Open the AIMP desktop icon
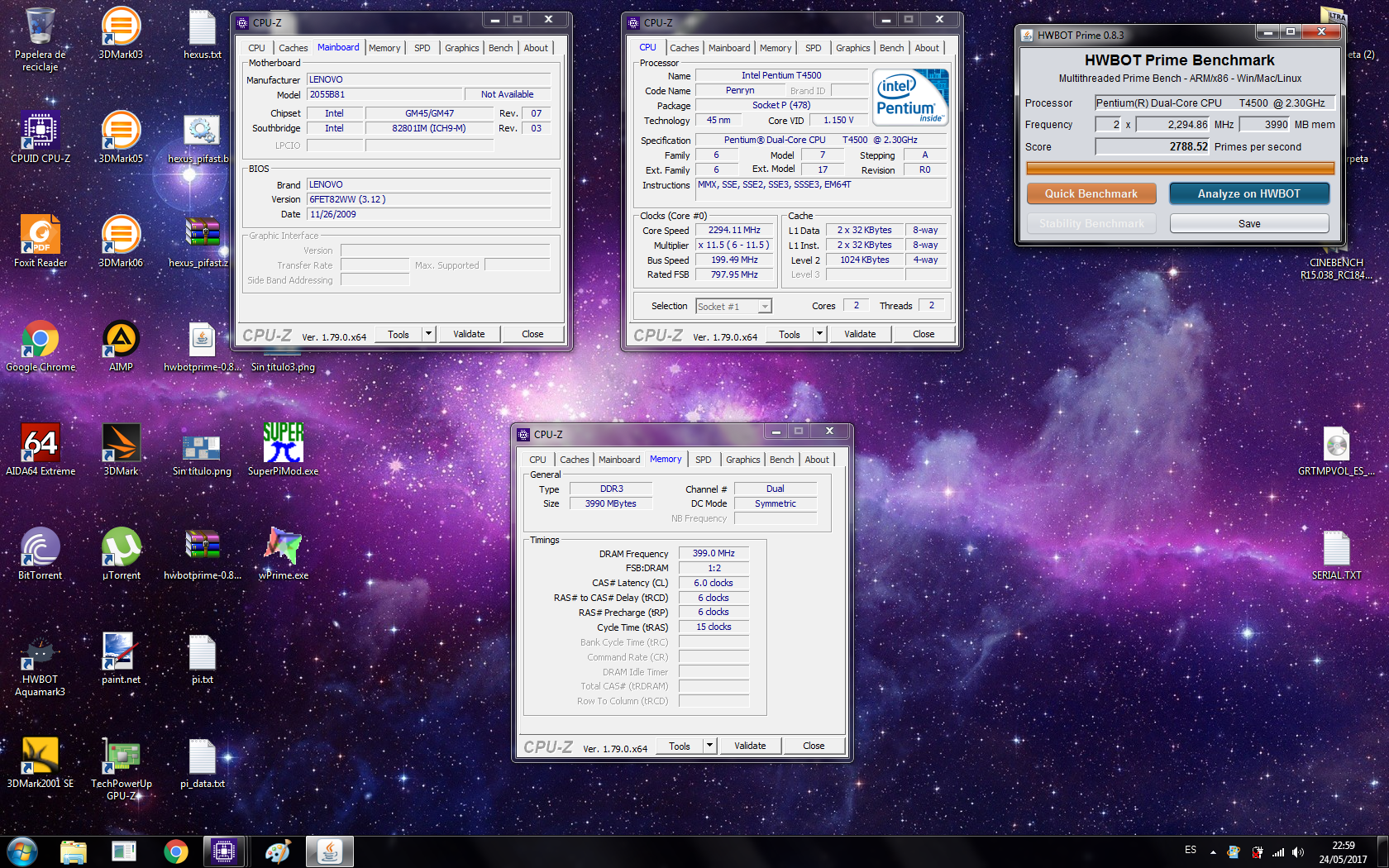Image resolution: width=1389 pixels, height=868 pixels. point(121,345)
